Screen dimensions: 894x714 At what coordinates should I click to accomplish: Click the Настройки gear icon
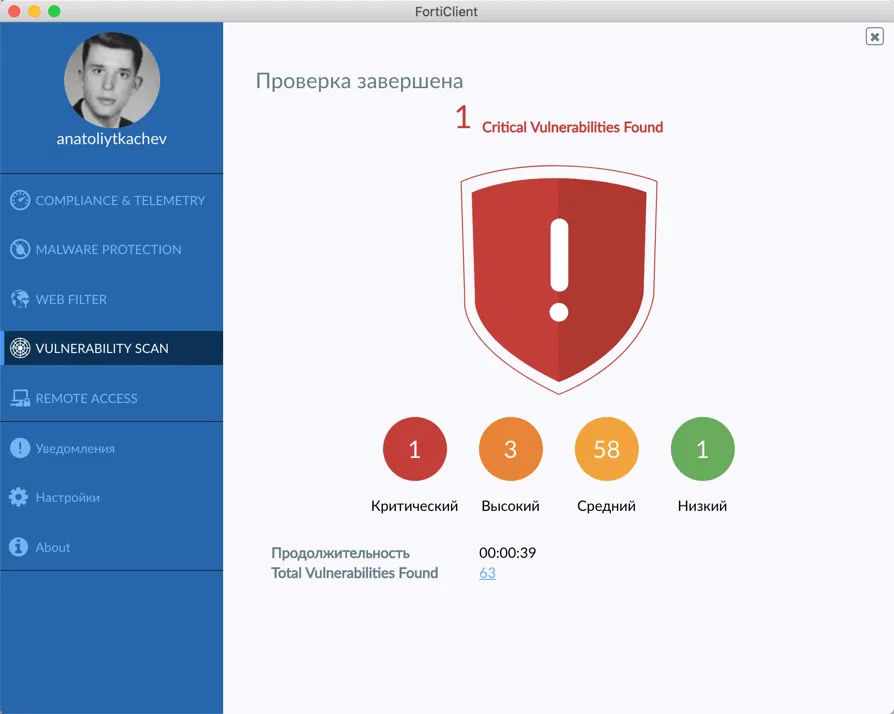click(x=19, y=497)
